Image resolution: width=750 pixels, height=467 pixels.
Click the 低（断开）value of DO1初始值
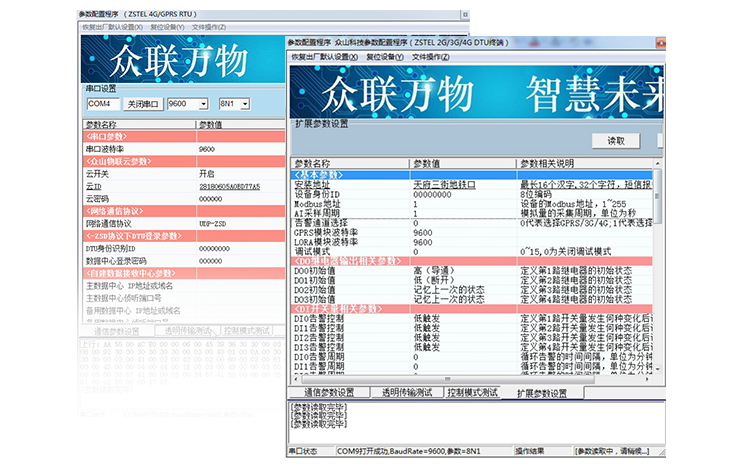pyautogui.click(x=434, y=280)
